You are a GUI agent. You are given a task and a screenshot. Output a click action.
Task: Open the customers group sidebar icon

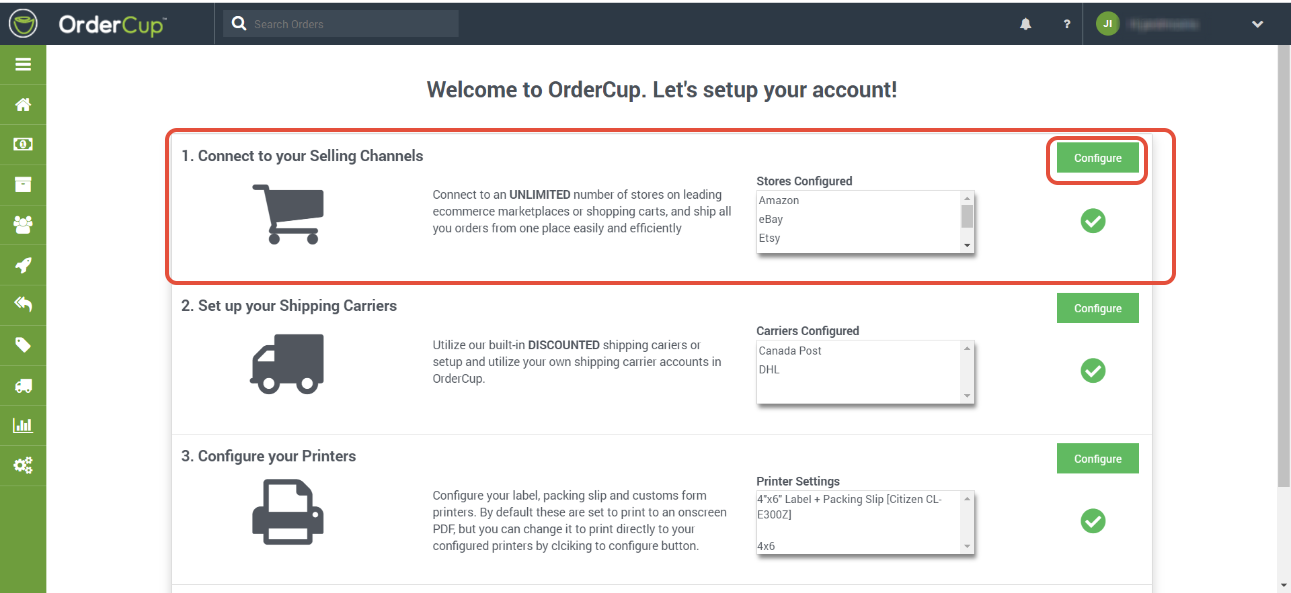tap(23, 224)
